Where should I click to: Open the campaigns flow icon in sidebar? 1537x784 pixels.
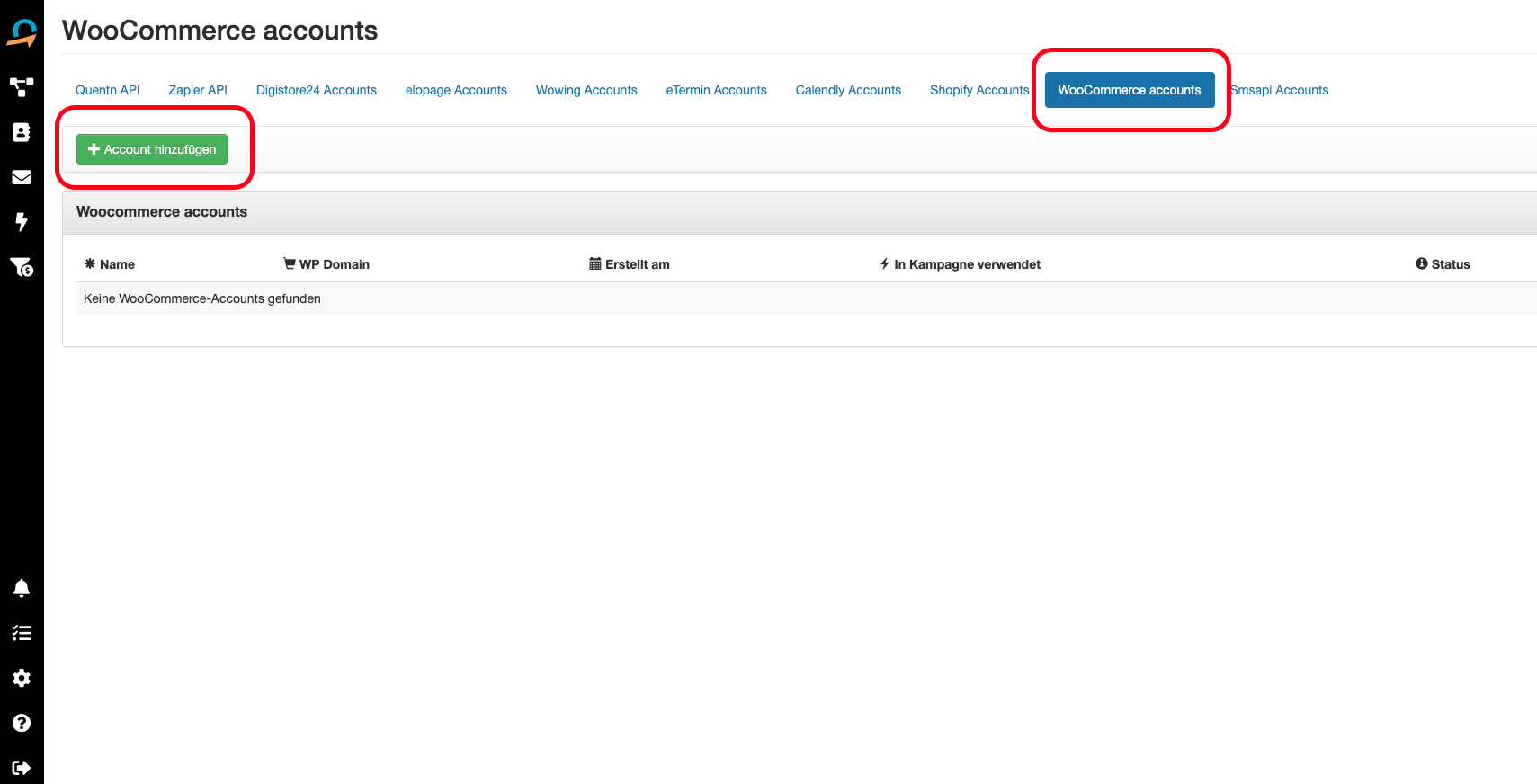click(x=22, y=87)
